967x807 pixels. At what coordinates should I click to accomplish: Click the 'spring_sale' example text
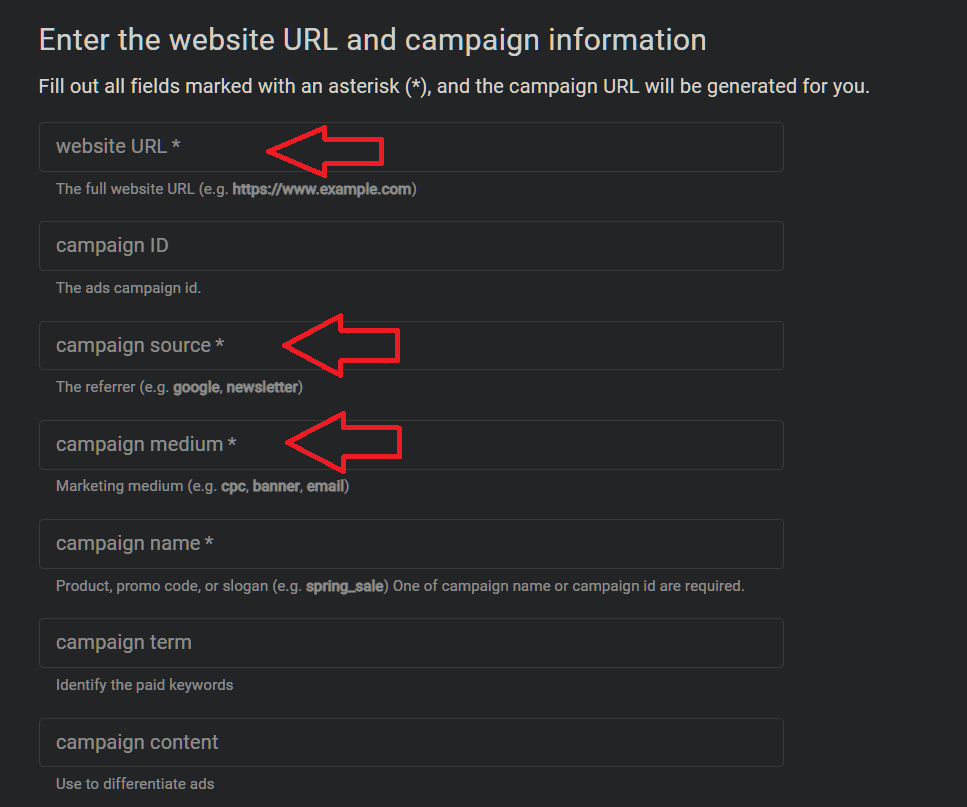coord(345,586)
